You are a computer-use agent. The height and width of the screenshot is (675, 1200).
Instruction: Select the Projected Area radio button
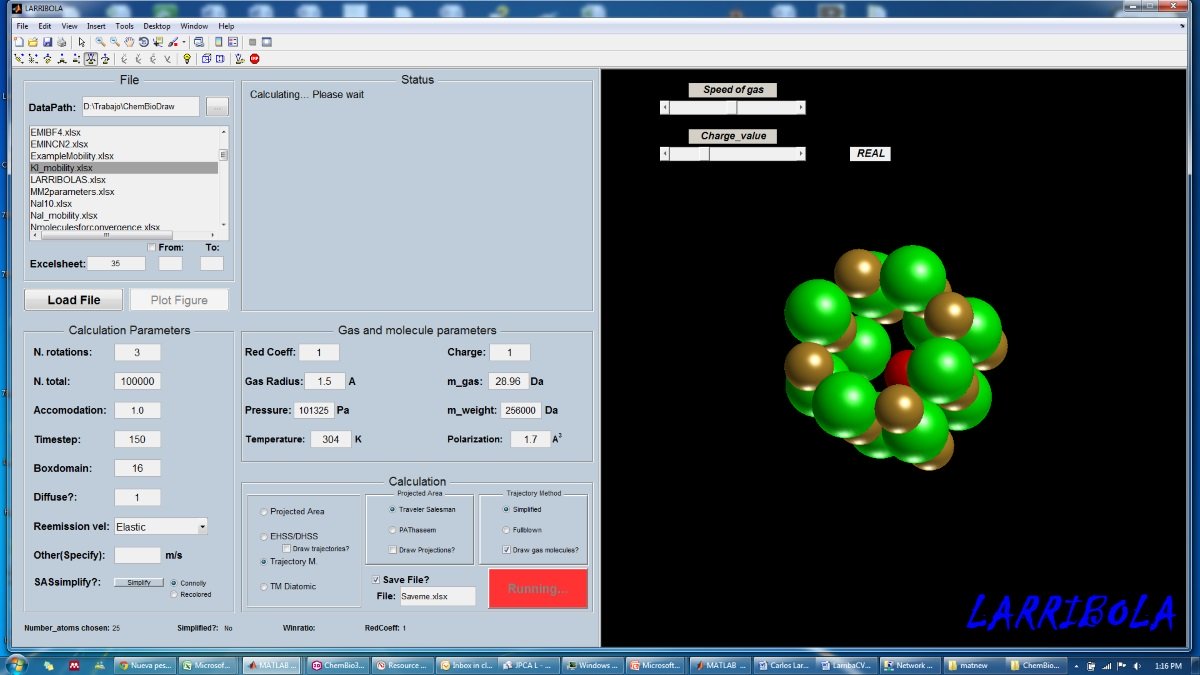(x=264, y=512)
